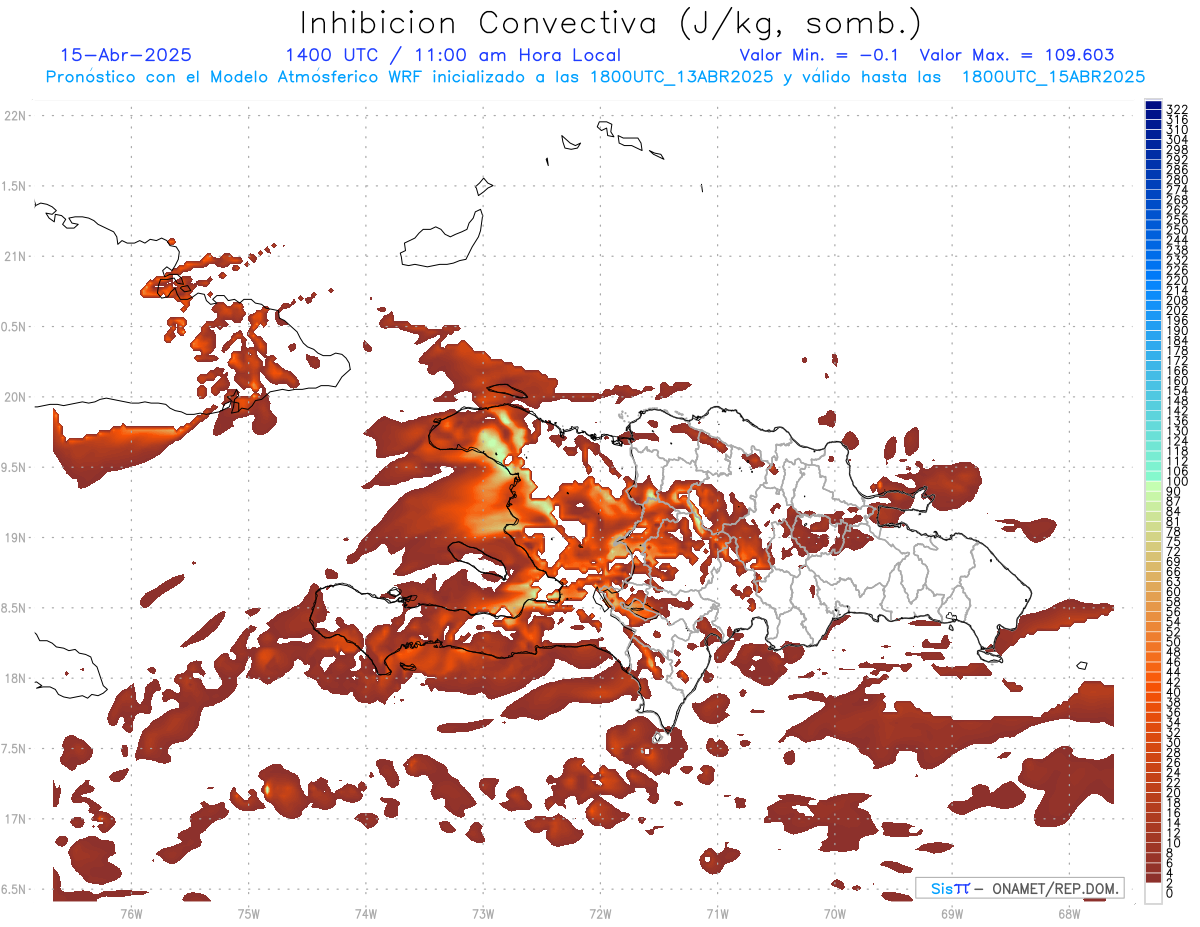Click the '19N' latitude label
Viewport: 1200px width, 927px height.
click(x=15, y=538)
